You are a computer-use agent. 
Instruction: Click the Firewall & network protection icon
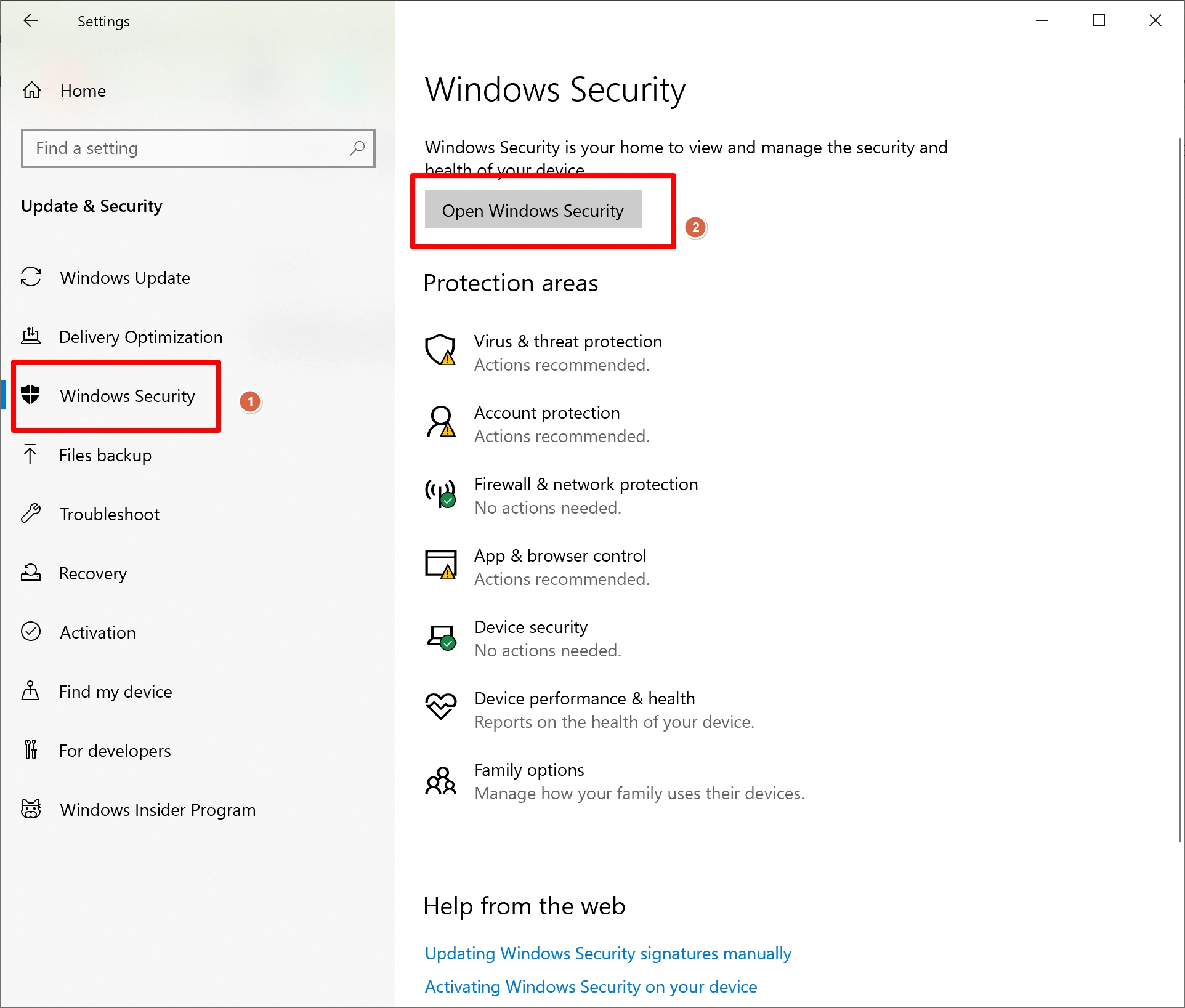click(x=440, y=493)
